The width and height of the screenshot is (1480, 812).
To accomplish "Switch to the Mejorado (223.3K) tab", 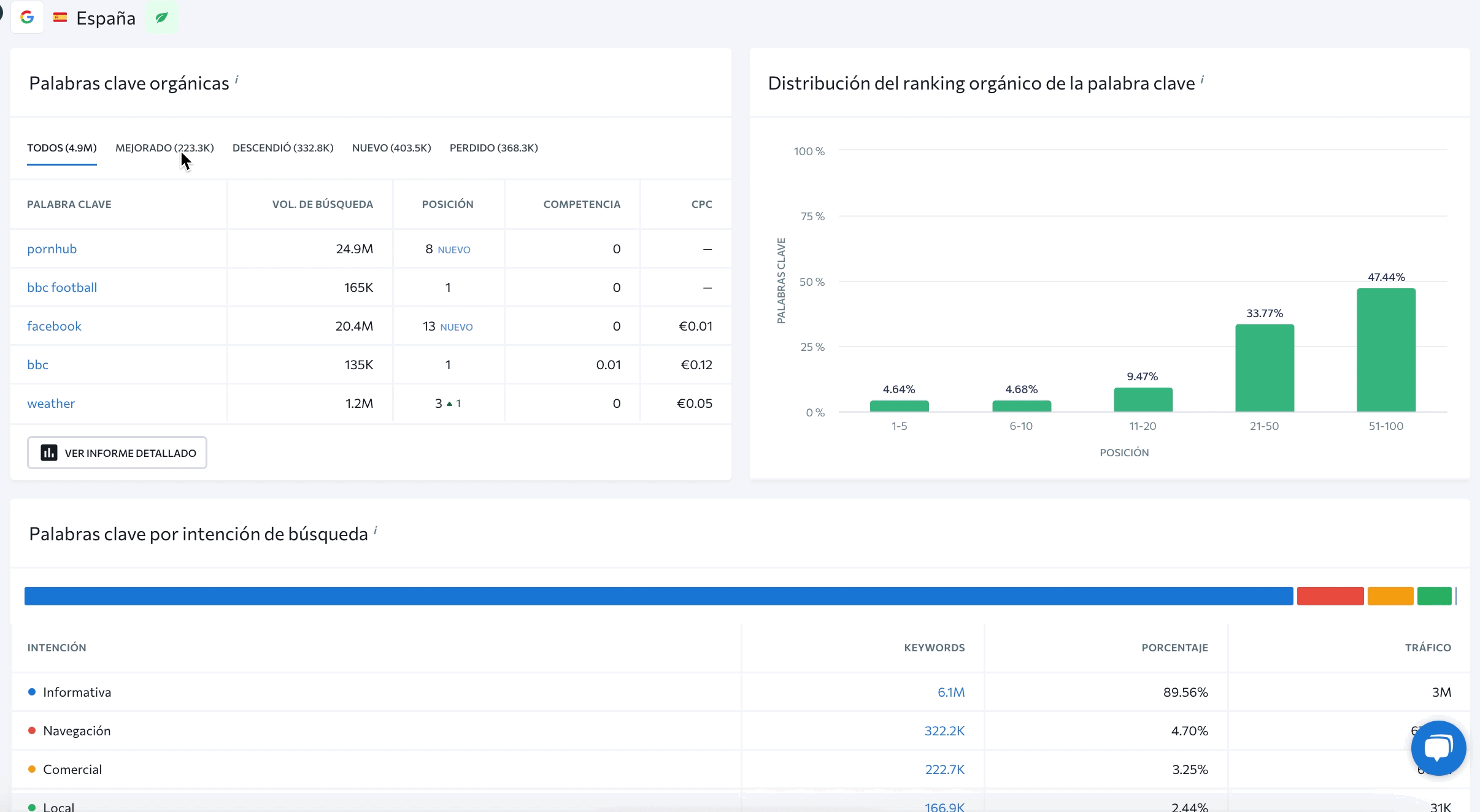I will tap(164, 148).
